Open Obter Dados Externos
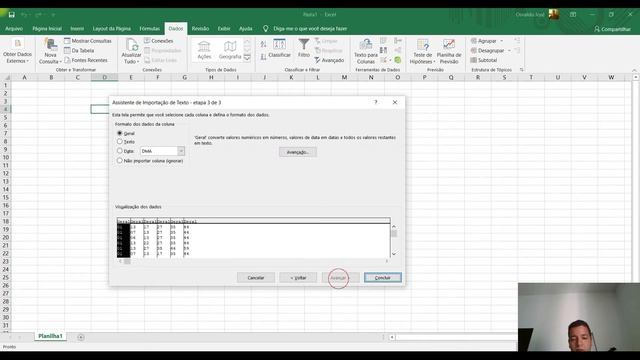640x360 pixels. pos(17,51)
